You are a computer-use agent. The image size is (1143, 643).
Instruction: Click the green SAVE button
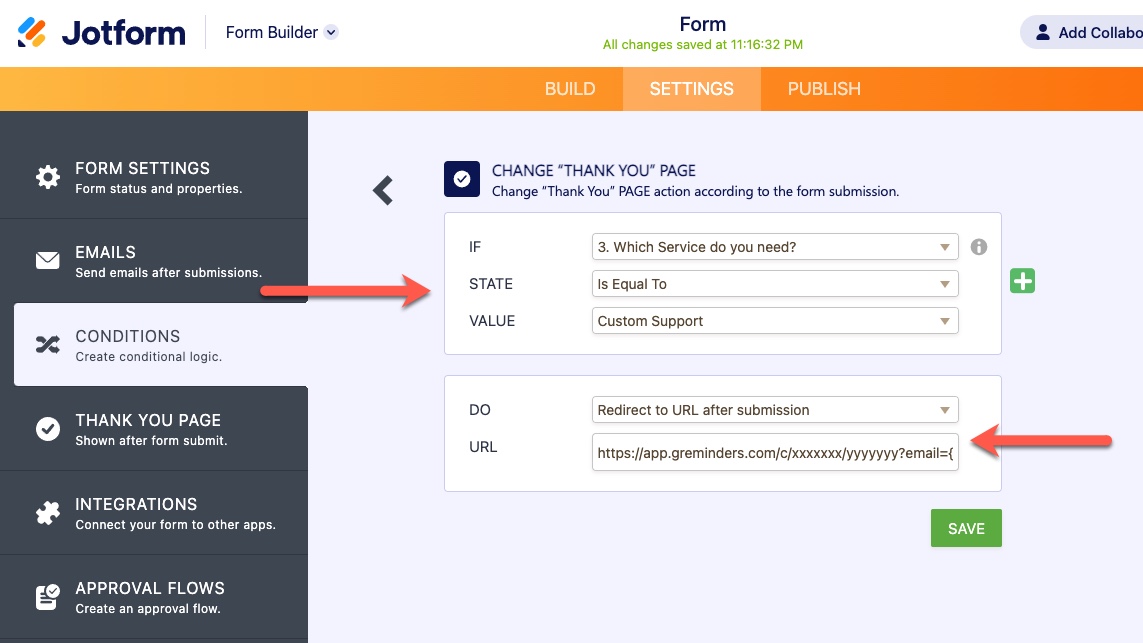(x=965, y=528)
